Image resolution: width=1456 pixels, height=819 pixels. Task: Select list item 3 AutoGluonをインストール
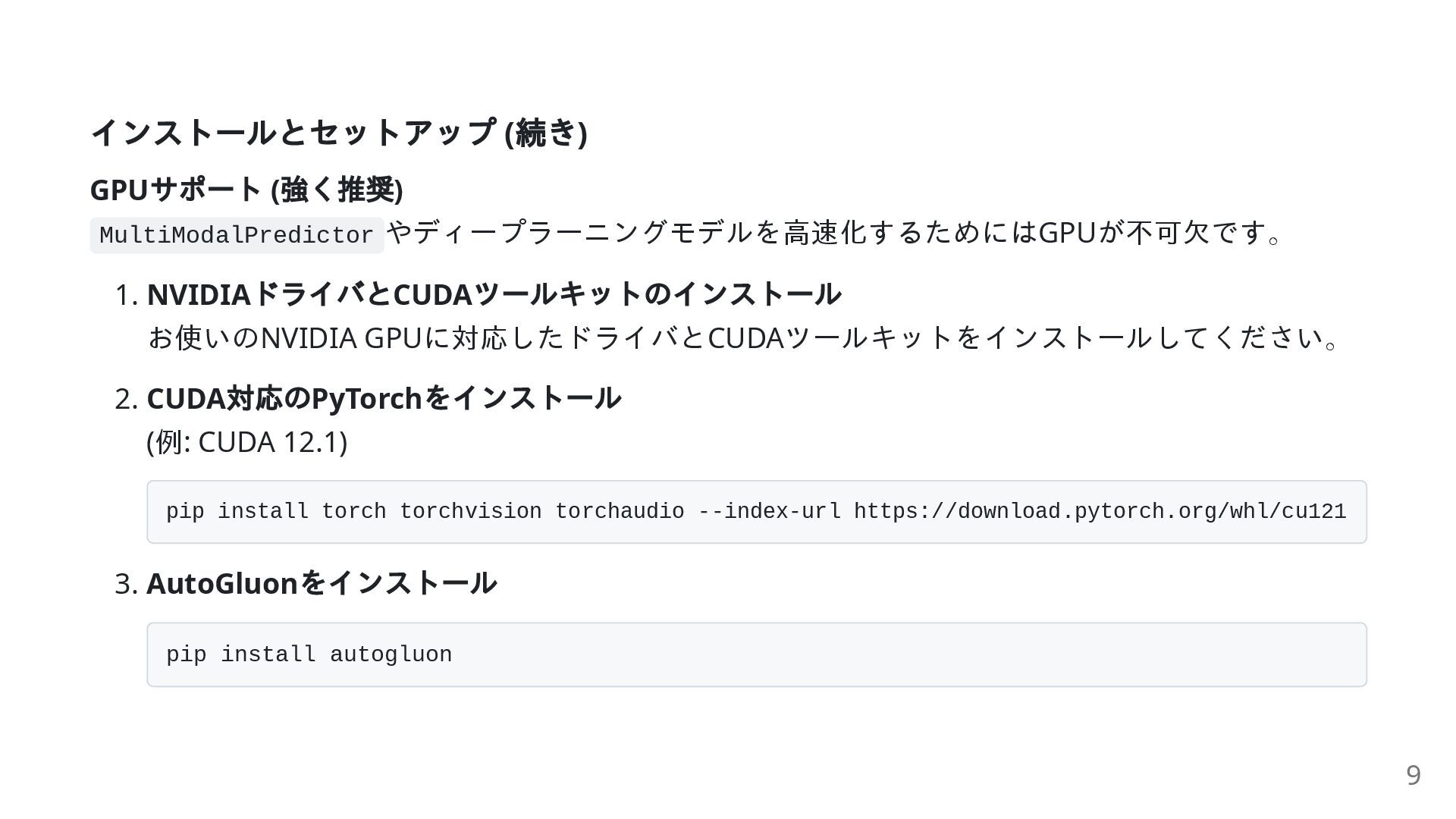click(322, 584)
